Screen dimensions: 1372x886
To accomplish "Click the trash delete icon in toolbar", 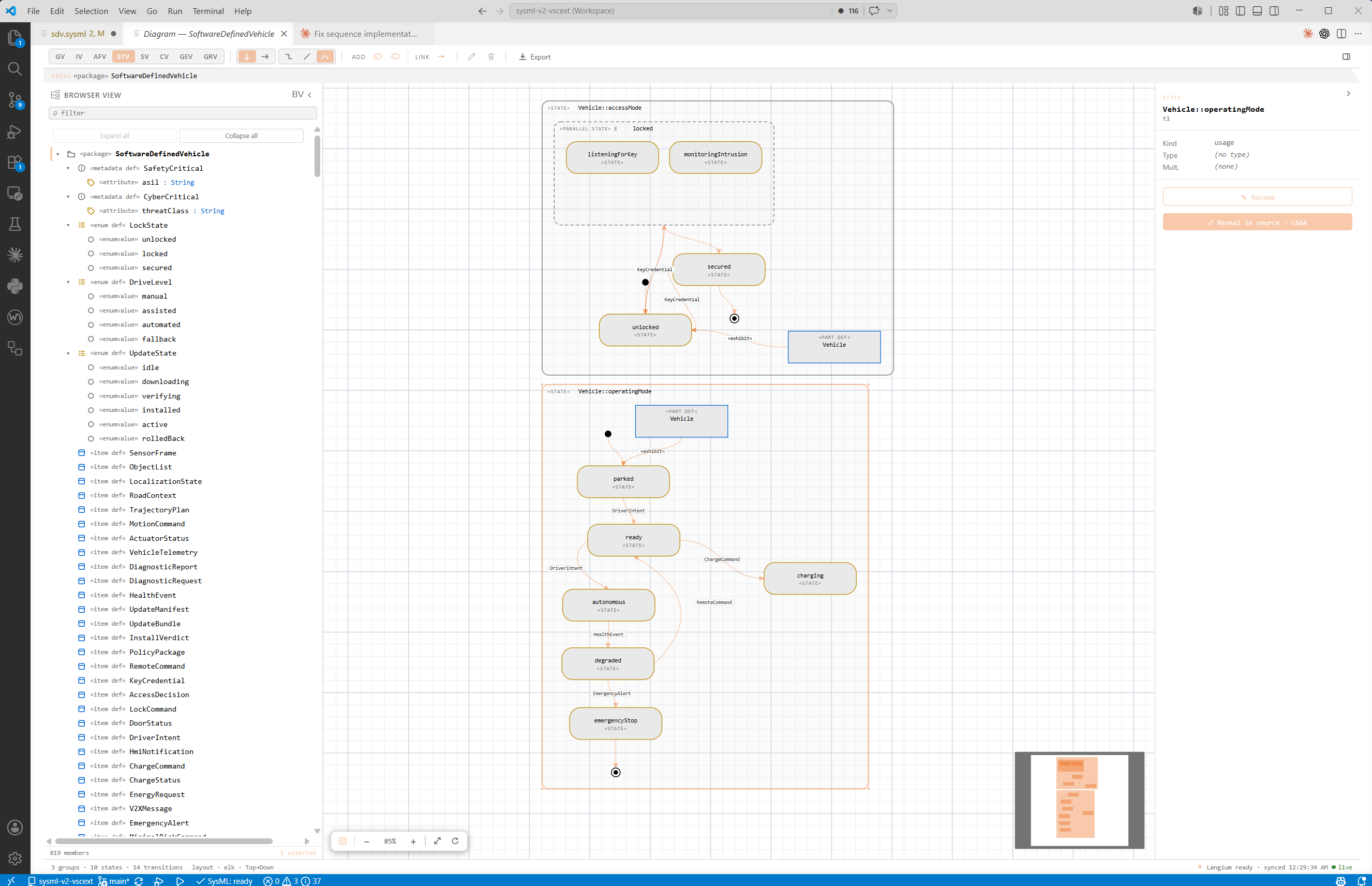I will [x=491, y=56].
